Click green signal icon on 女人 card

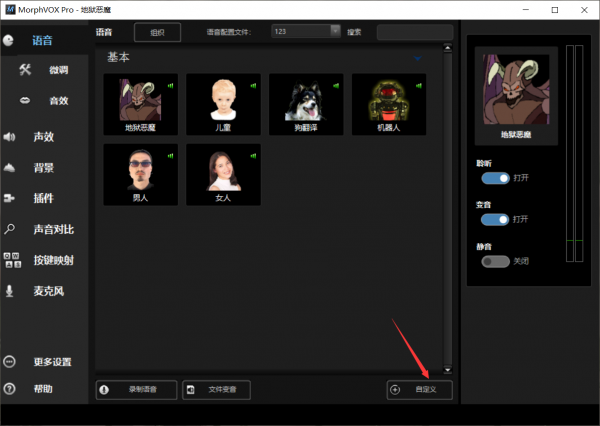(x=253, y=156)
